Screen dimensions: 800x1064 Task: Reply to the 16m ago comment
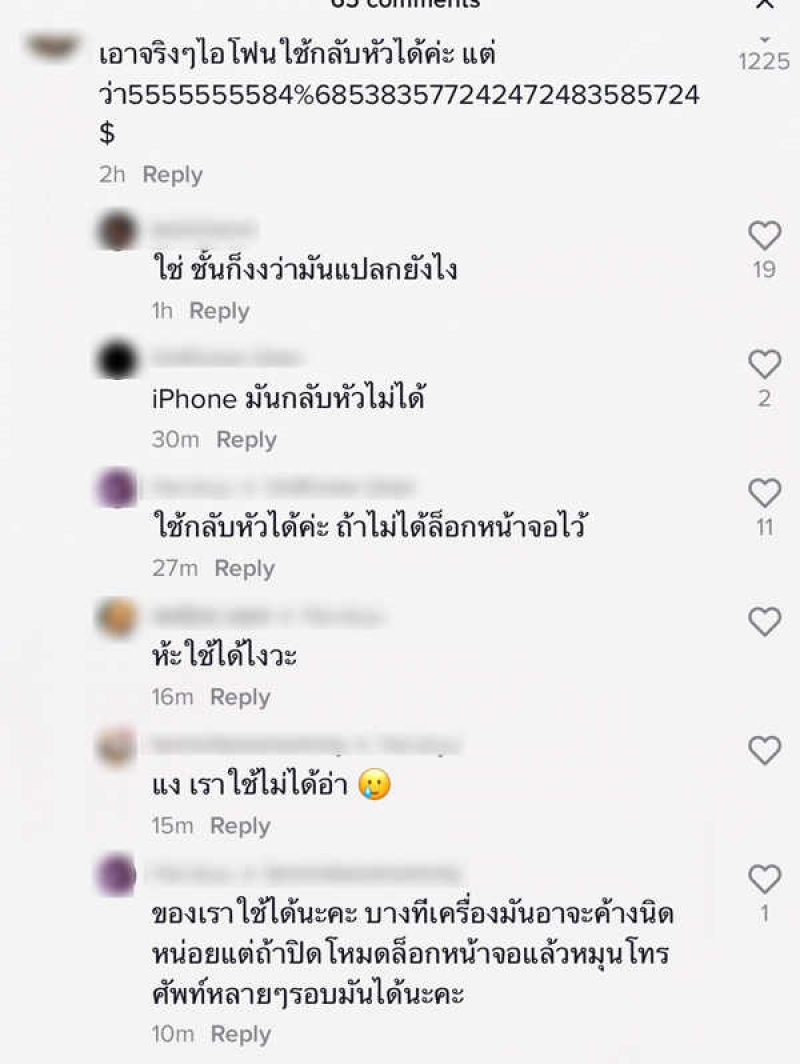(x=240, y=697)
